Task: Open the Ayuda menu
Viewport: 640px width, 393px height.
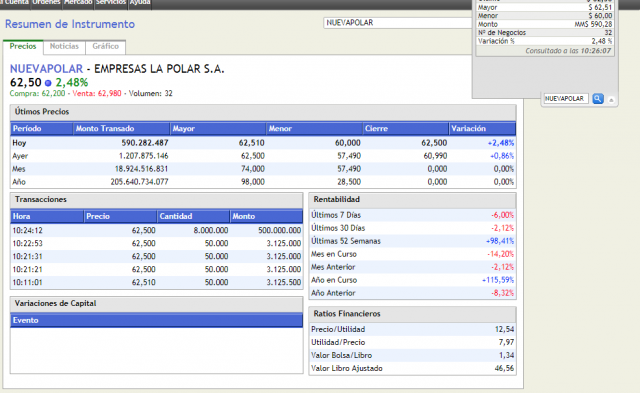Action: click(140, 2)
